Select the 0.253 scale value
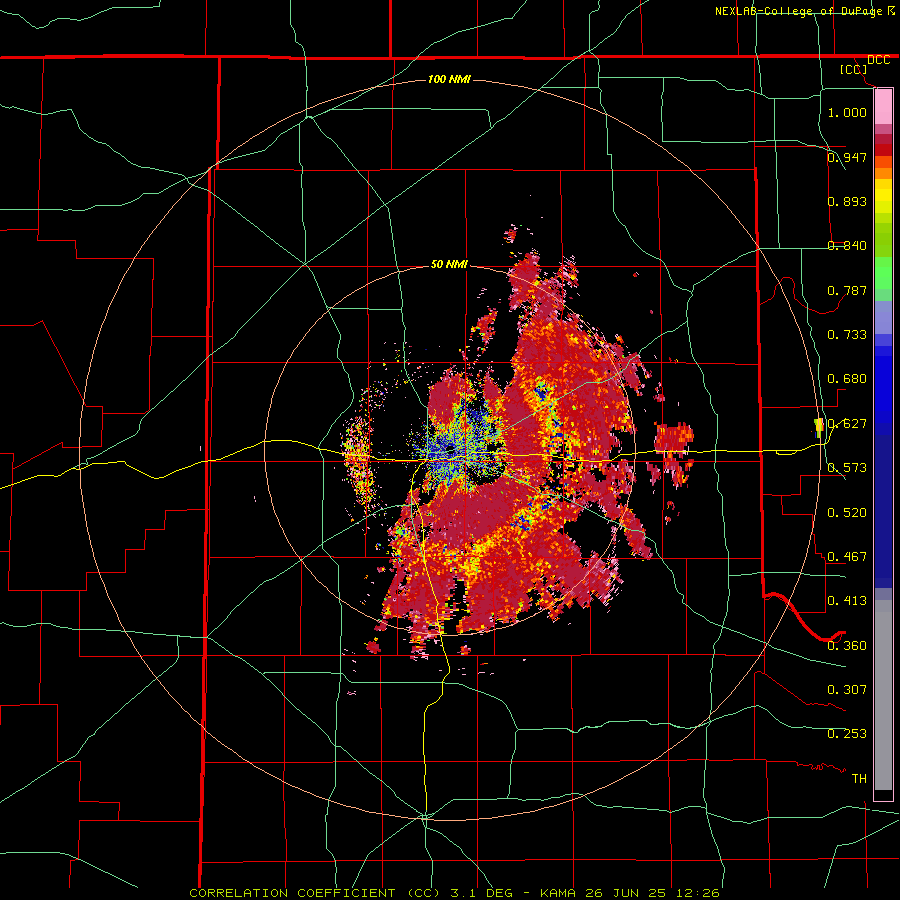Viewport: 900px width, 900px height. click(847, 734)
